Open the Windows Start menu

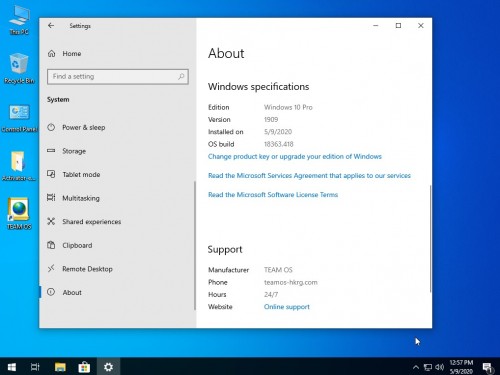[x=12, y=367]
